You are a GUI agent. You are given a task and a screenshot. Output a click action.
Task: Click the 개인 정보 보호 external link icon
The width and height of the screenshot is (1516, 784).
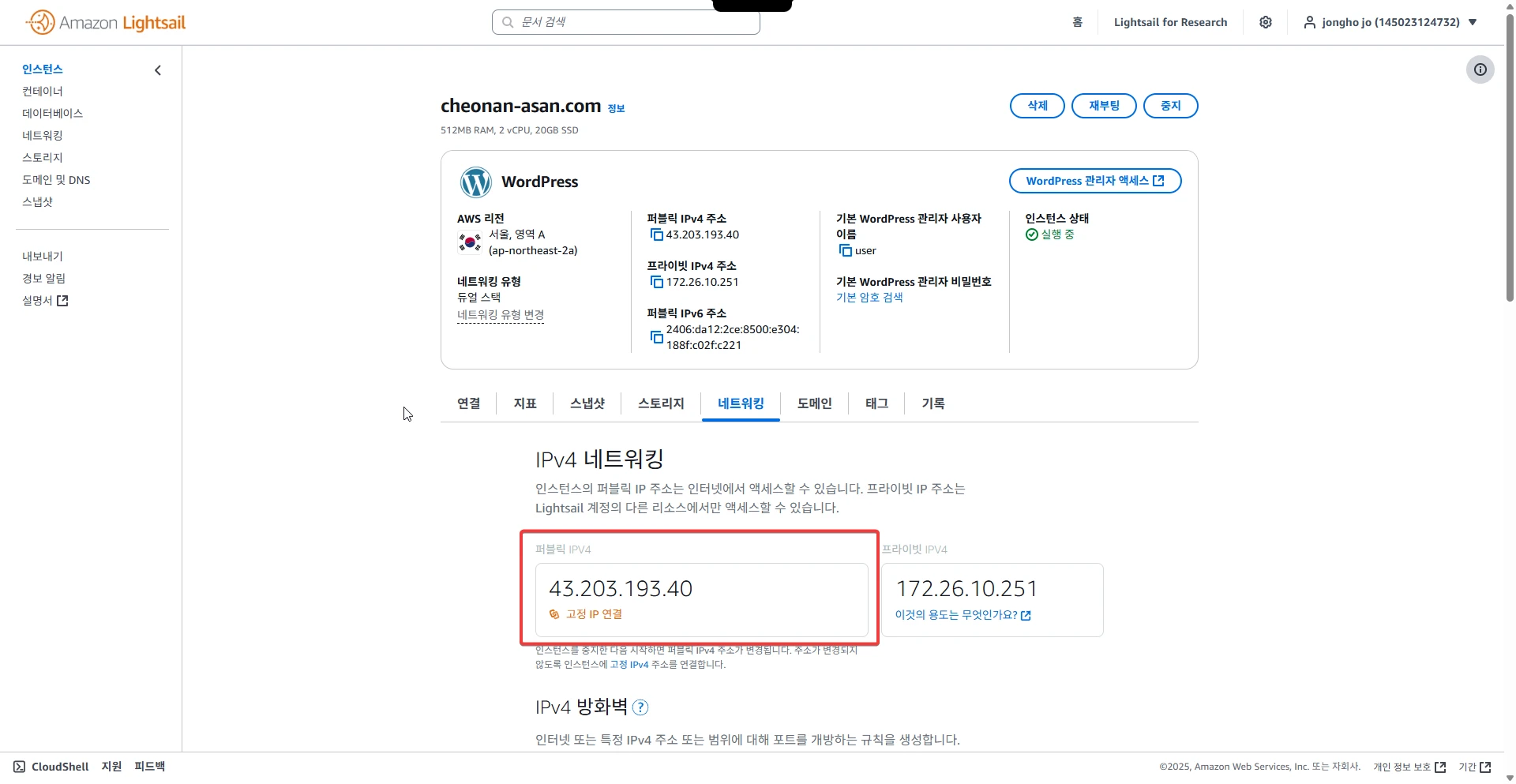[x=1440, y=767]
